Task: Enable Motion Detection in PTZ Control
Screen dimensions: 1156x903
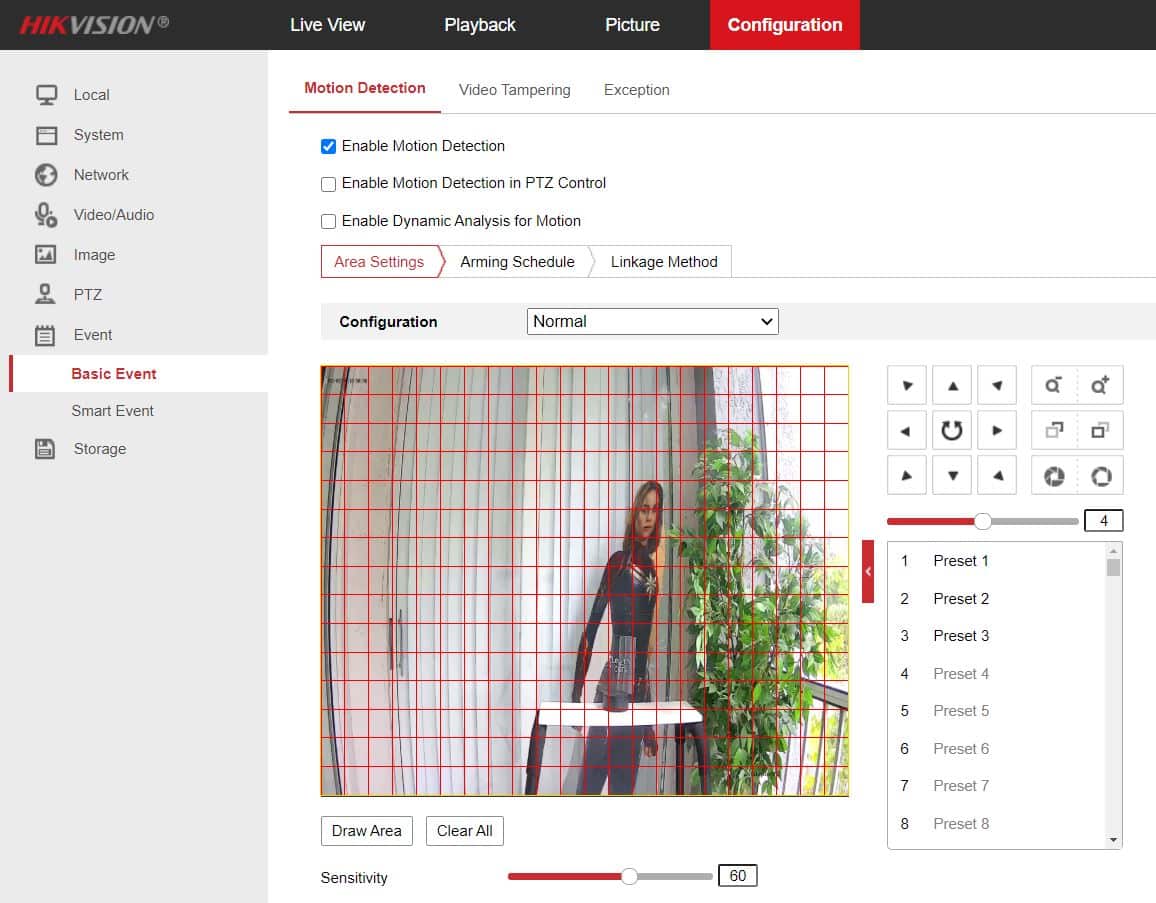Action: pos(328,184)
